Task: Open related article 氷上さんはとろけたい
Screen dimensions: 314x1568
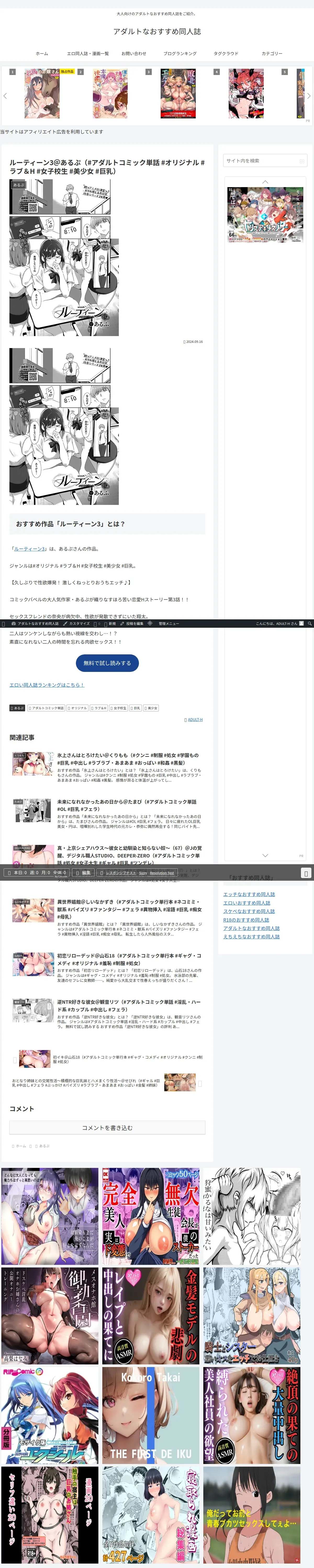Action: 107,767
